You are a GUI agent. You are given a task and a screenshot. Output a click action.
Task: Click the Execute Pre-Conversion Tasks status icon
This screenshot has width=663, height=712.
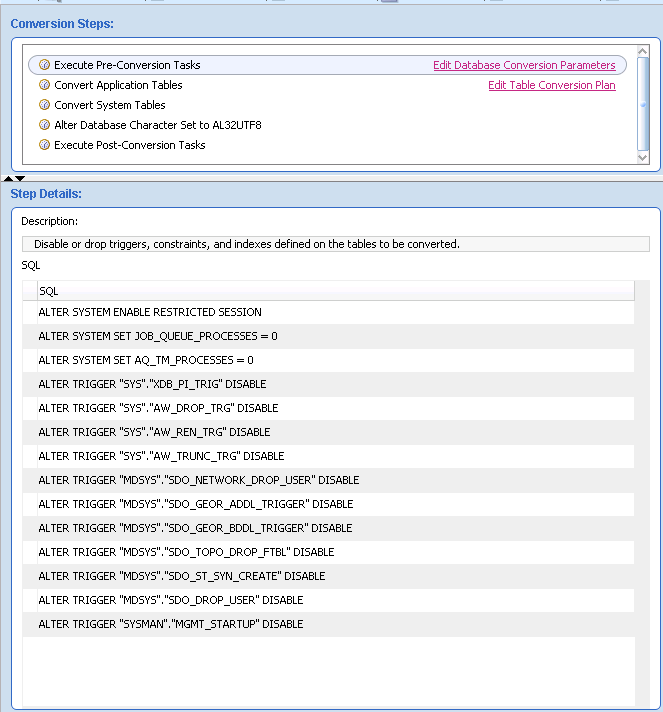[x=44, y=65]
